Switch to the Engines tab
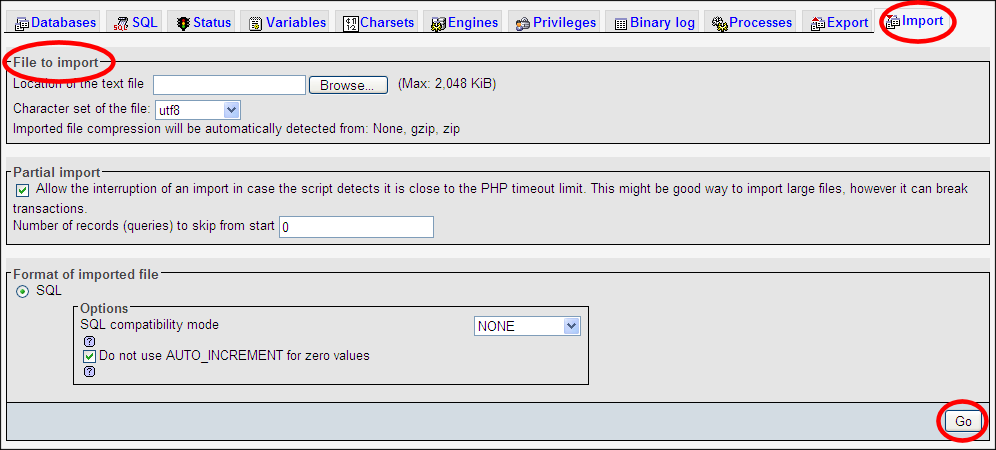This screenshot has width=996, height=450. tap(462, 22)
